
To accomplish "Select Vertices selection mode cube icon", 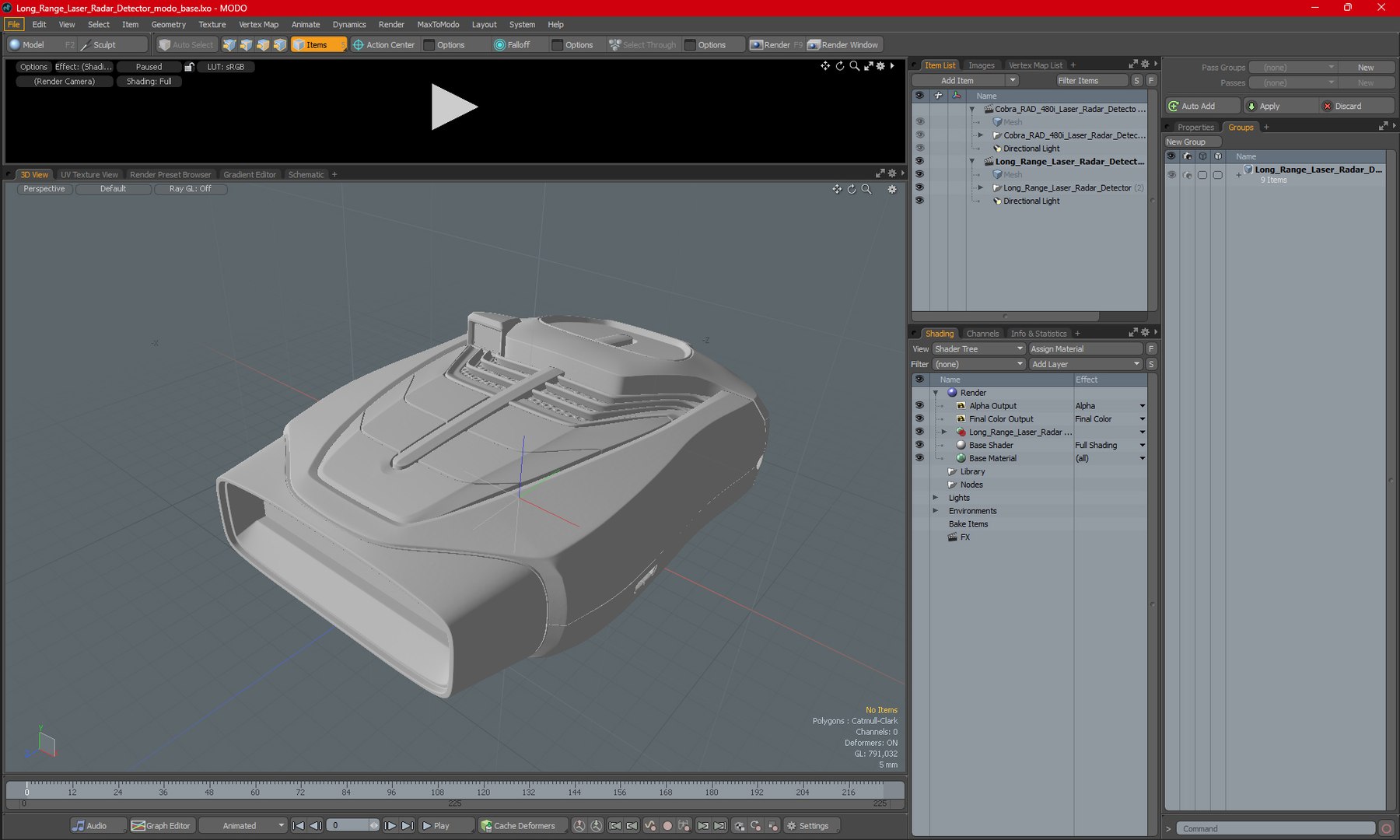I will click(229, 45).
